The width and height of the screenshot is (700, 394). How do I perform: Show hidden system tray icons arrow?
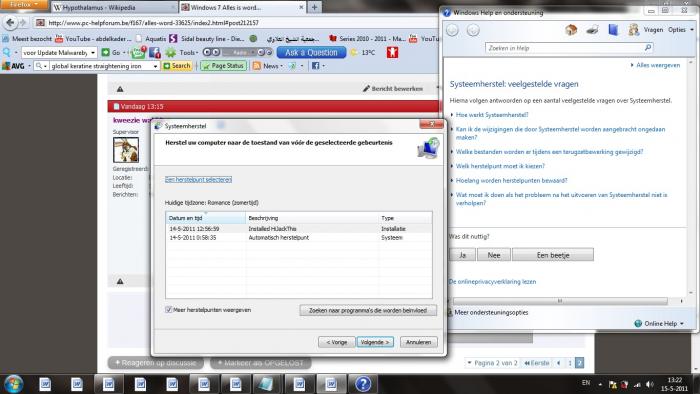(600, 384)
